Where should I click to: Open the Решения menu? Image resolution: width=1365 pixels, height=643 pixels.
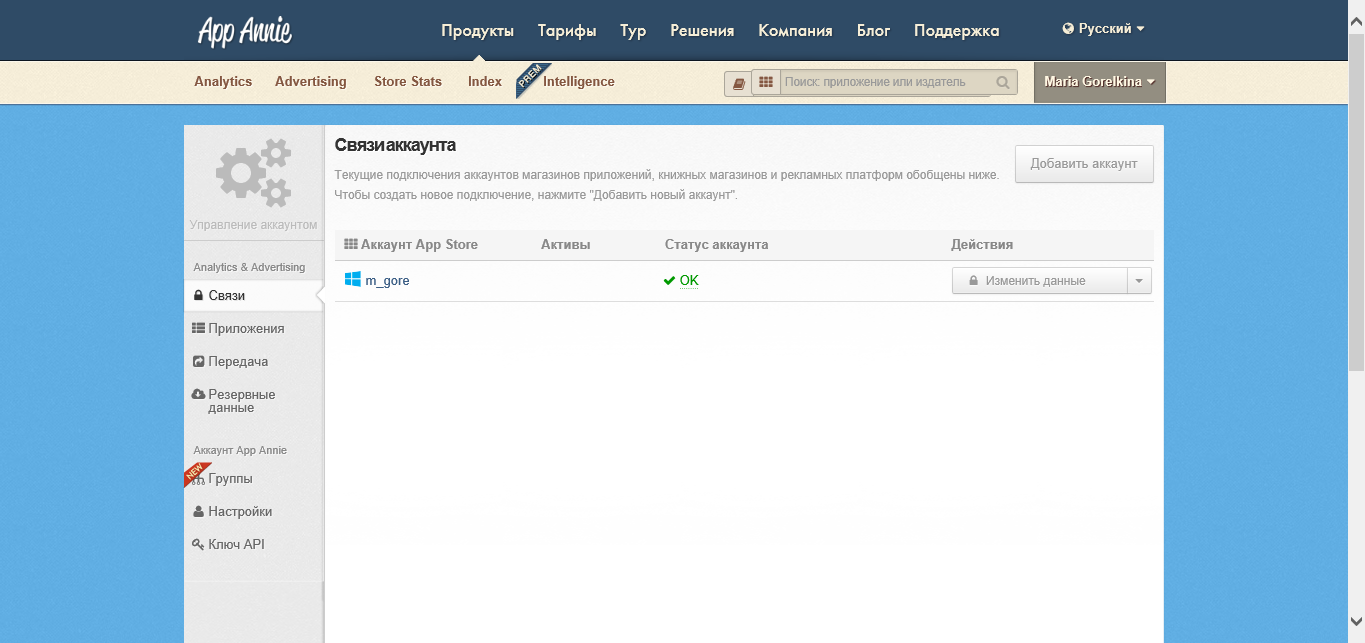coord(702,30)
